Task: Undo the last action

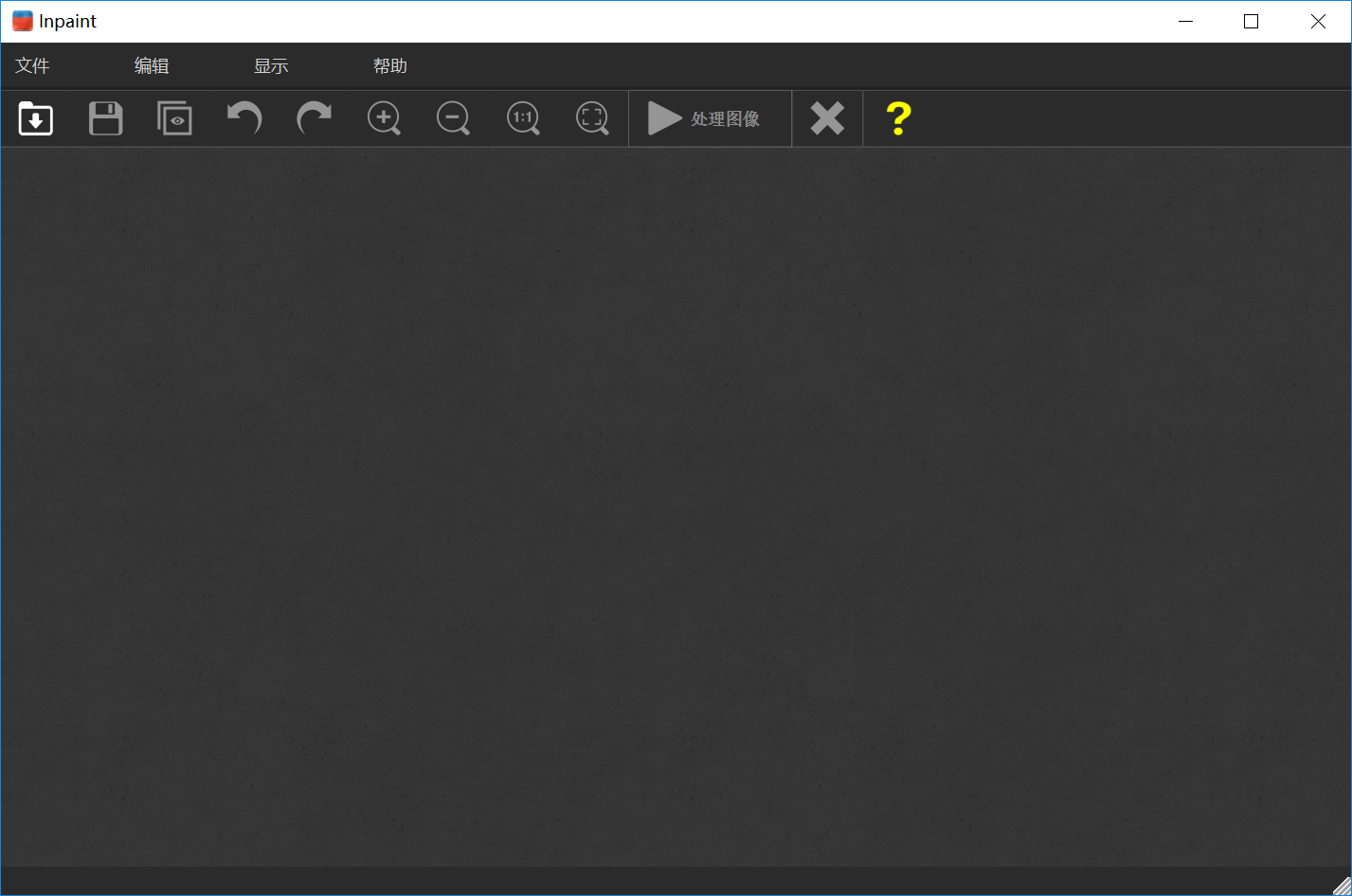Action: (x=244, y=118)
